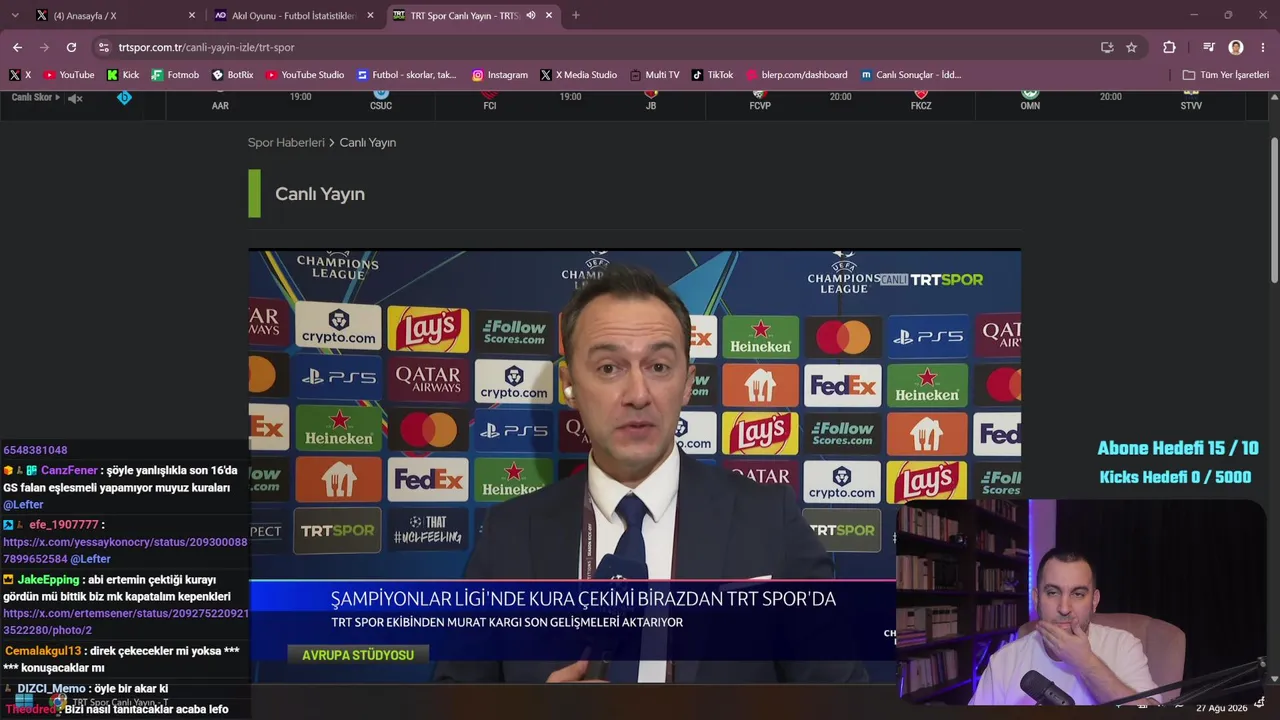Open the X Media Studio bookmark
This screenshot has height=720, width=1280.
tap(579, 75)
